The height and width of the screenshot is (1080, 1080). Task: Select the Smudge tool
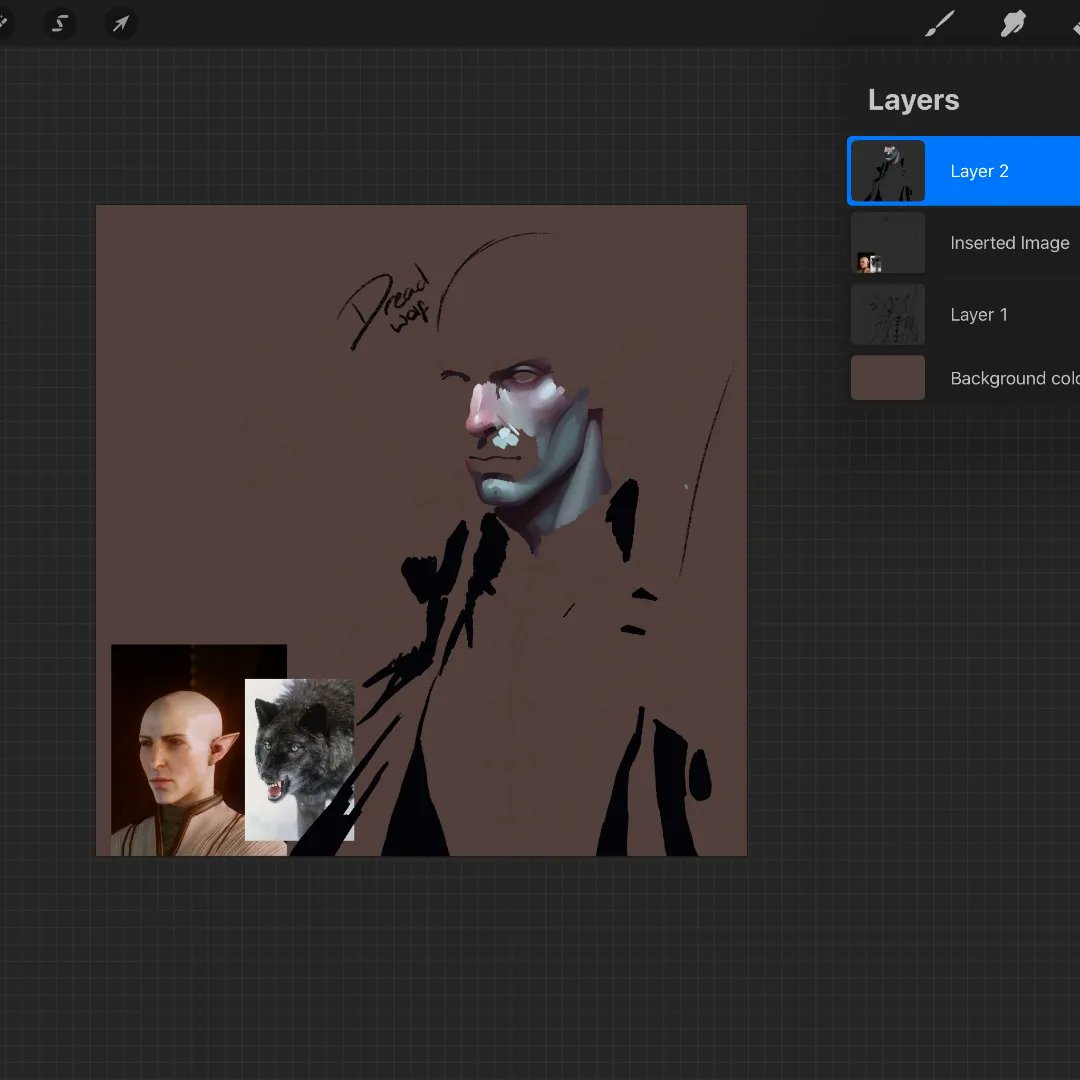coord(1013,24)
